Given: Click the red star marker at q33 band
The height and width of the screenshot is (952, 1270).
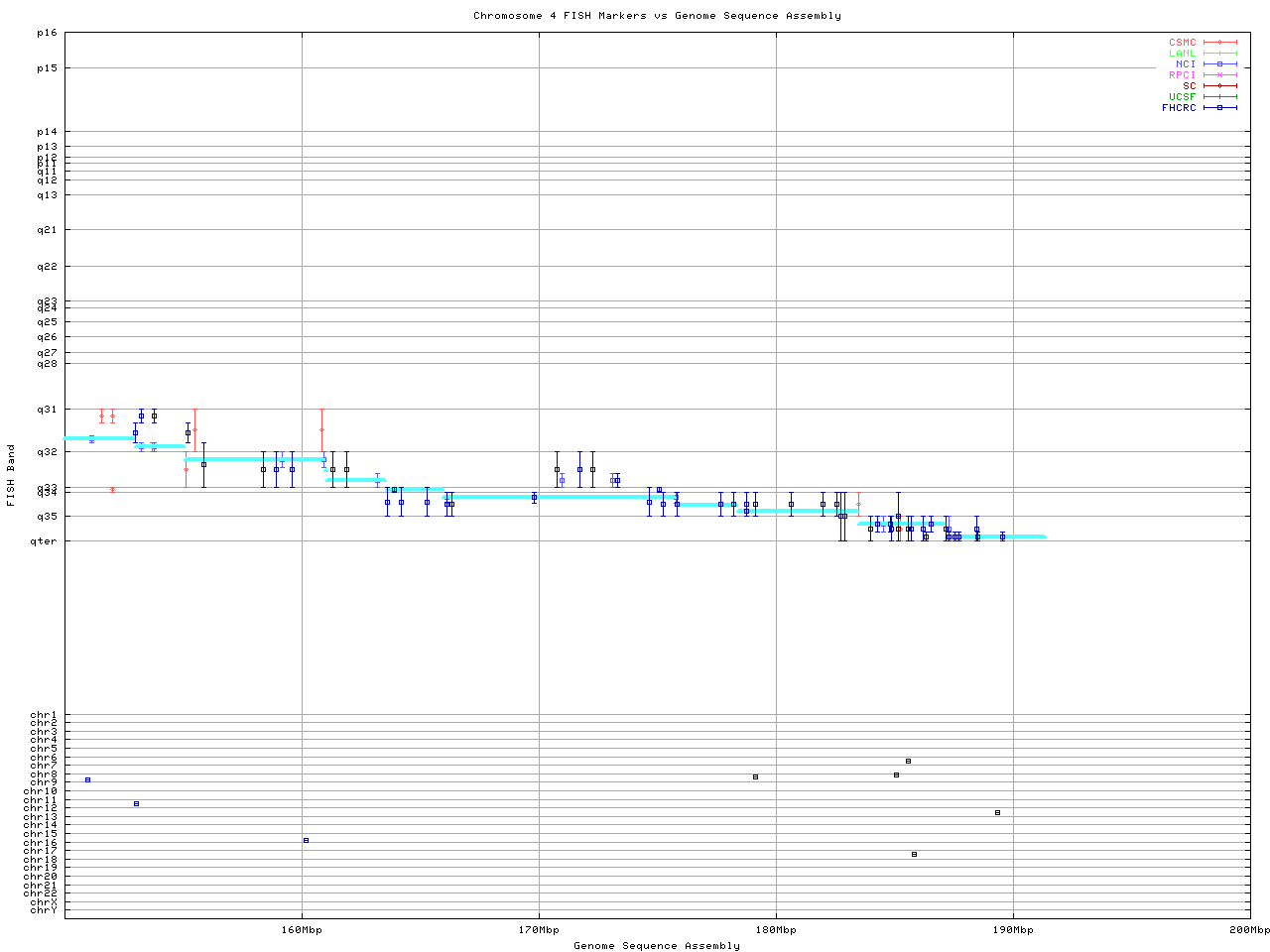Looking at the screenshot, I should (x=112, y=490).
